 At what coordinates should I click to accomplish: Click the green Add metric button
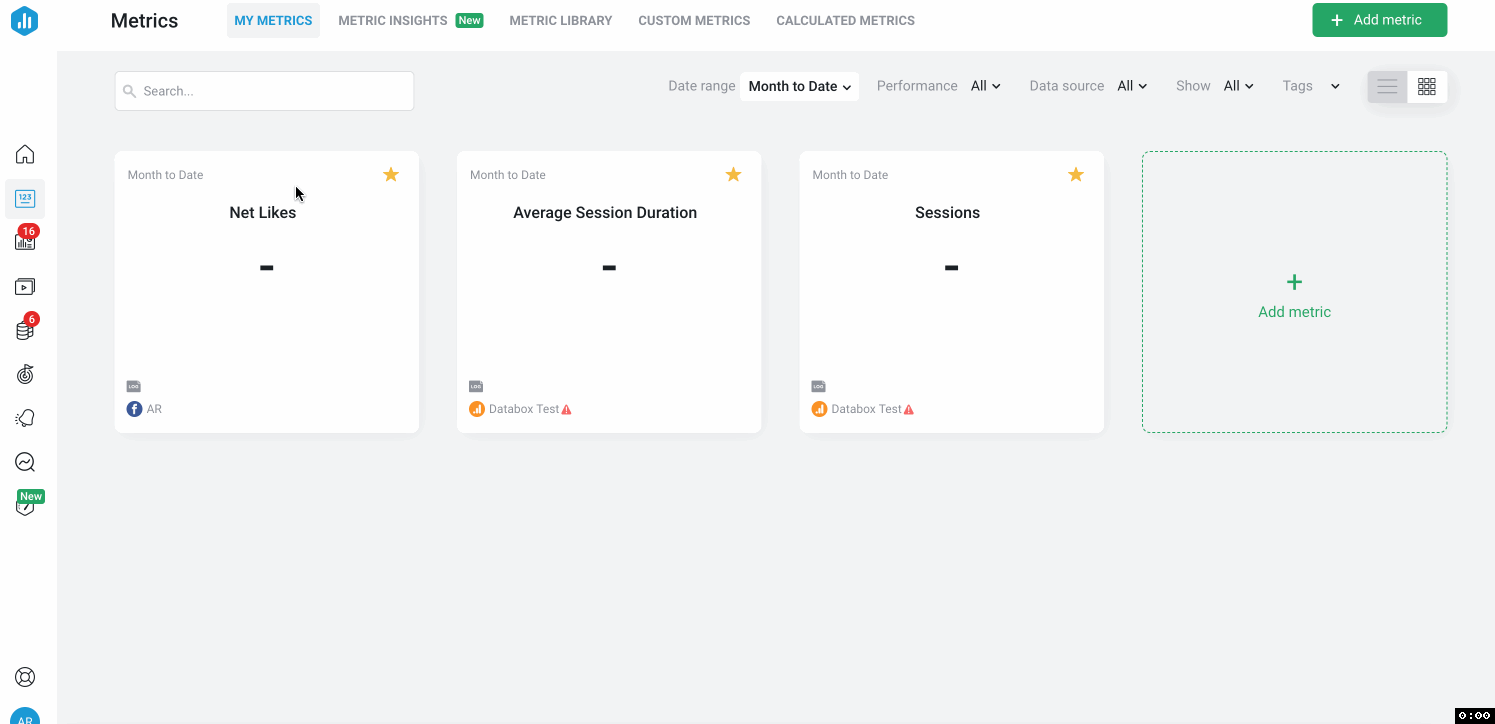pyautogui.click(x=1379, y=19)
